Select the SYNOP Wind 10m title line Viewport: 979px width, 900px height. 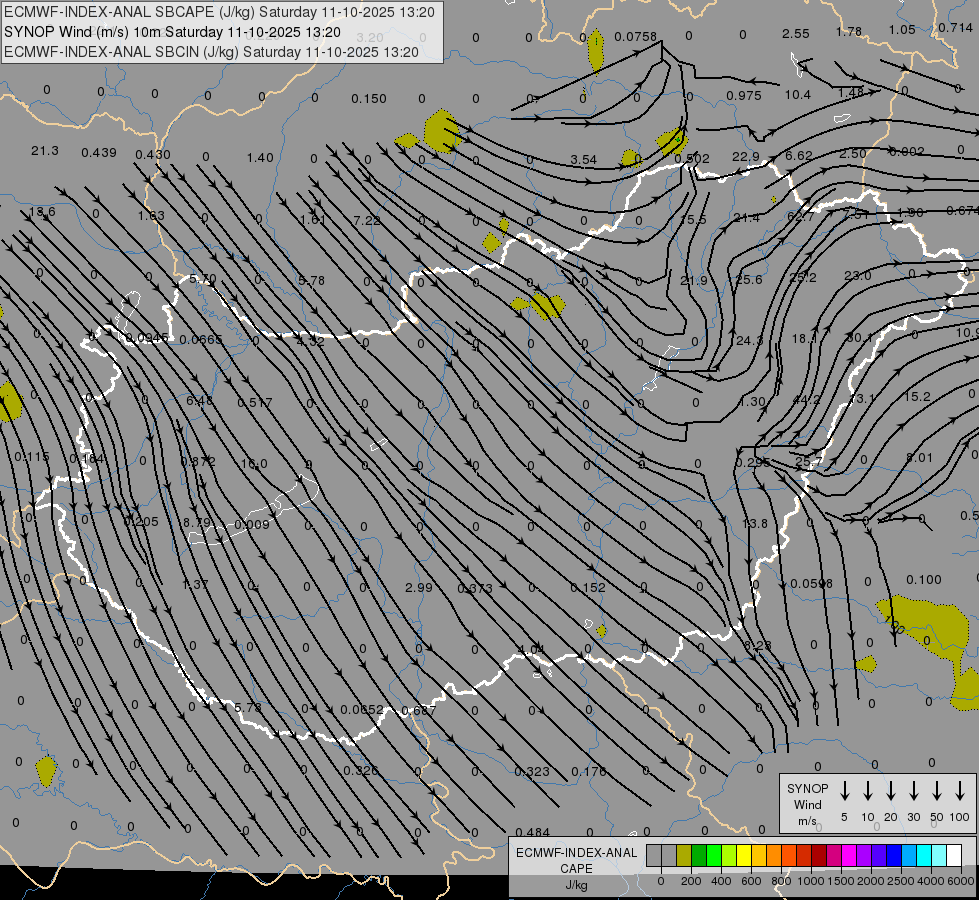(172, 32)
